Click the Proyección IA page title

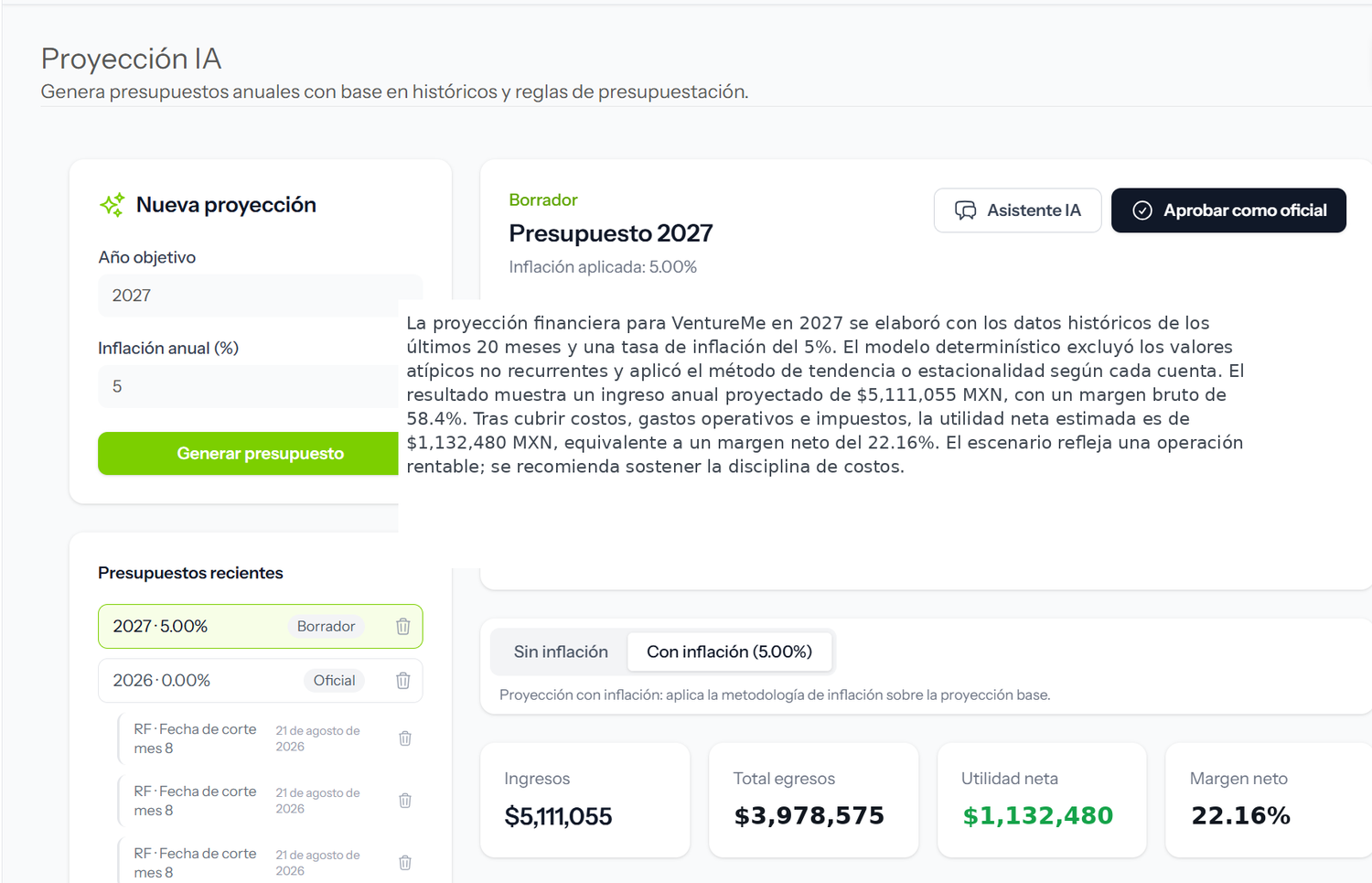(x=131, y=59)
